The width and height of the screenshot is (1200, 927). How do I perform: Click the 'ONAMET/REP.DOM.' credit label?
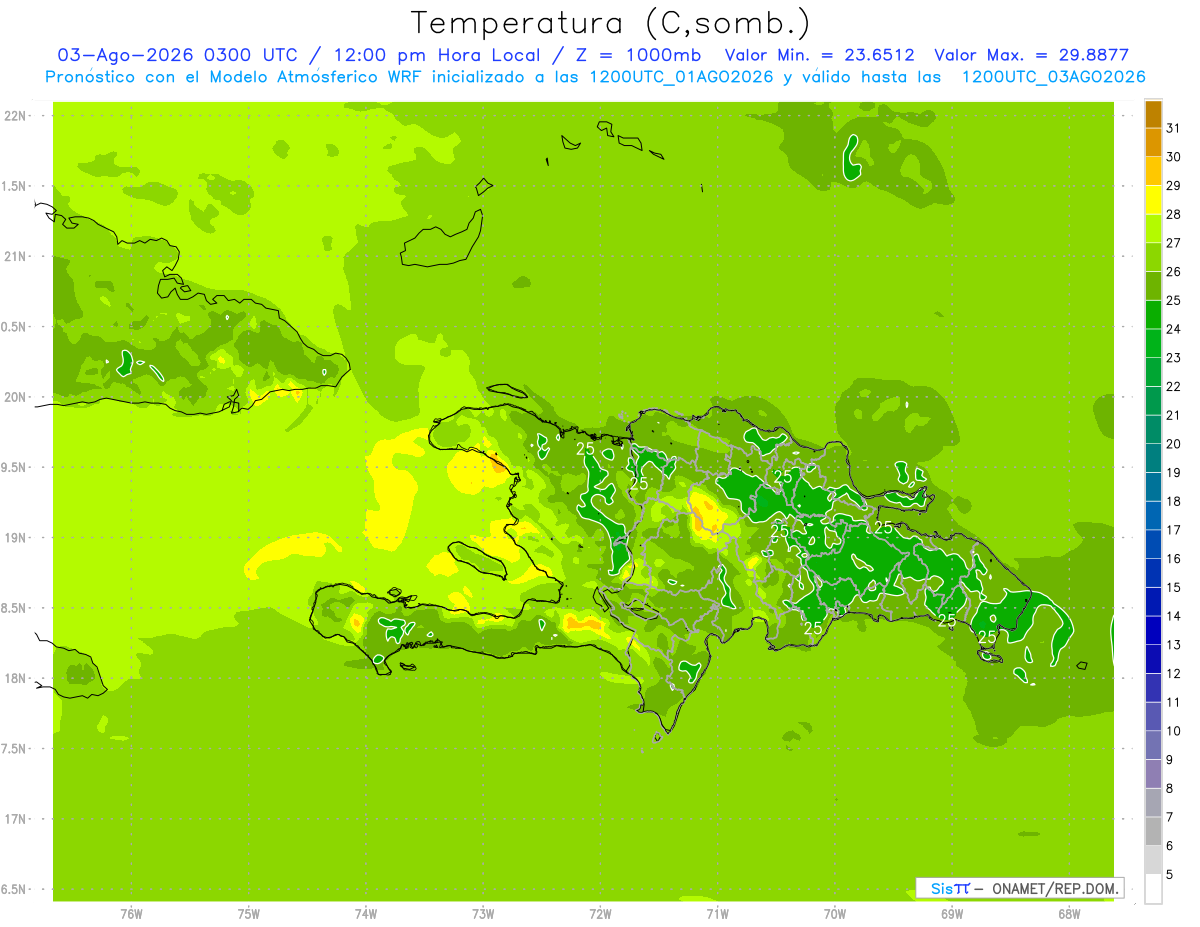coord(1056,888)
